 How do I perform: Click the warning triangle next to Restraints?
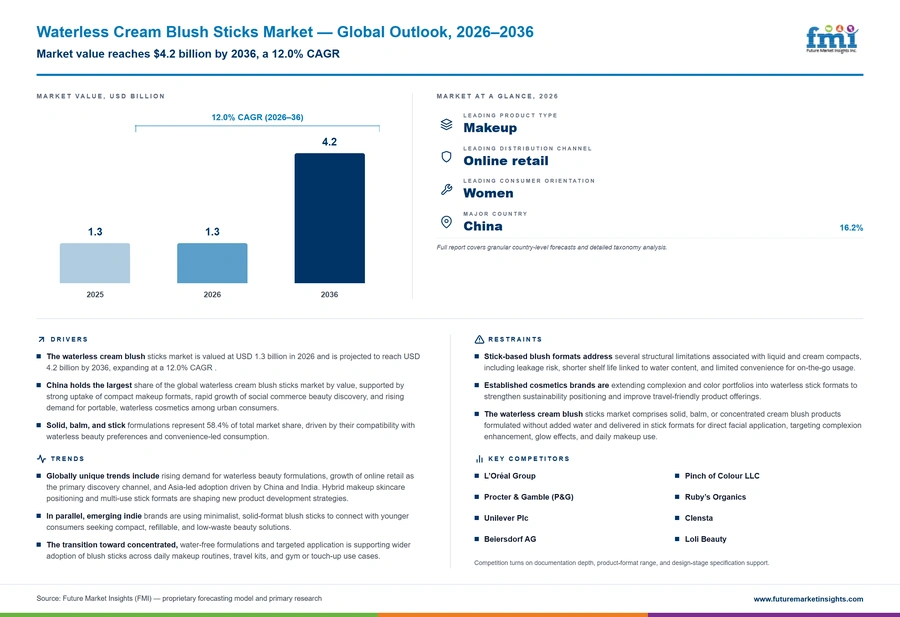pos(479,339)
